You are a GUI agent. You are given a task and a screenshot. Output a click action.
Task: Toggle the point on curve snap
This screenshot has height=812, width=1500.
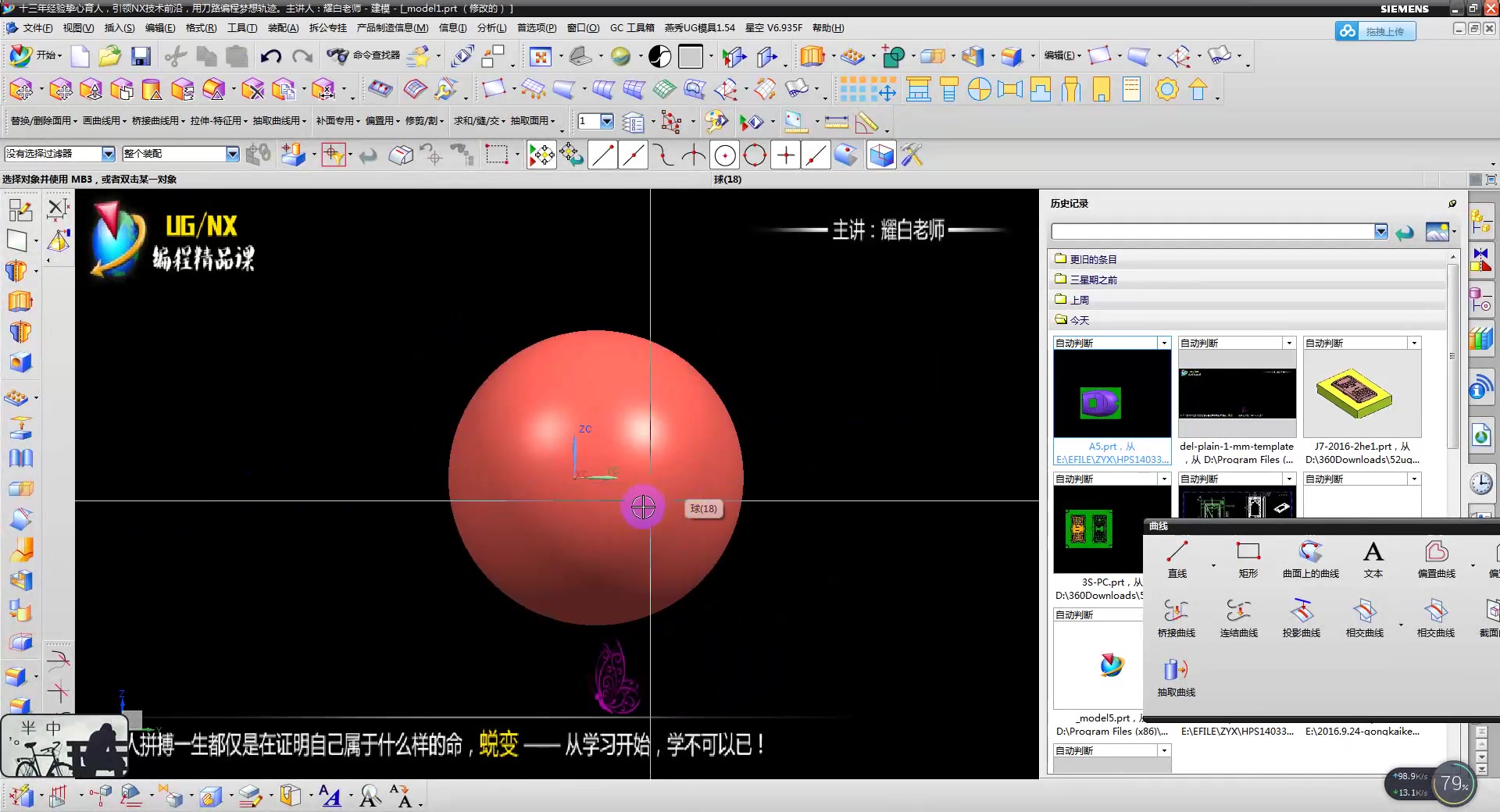click(816, 155)
